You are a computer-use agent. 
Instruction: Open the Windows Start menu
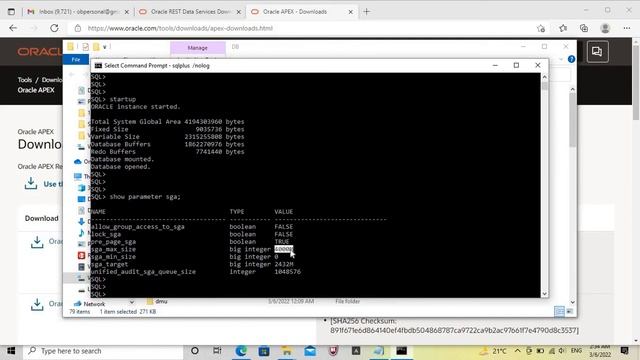[11, 351]
